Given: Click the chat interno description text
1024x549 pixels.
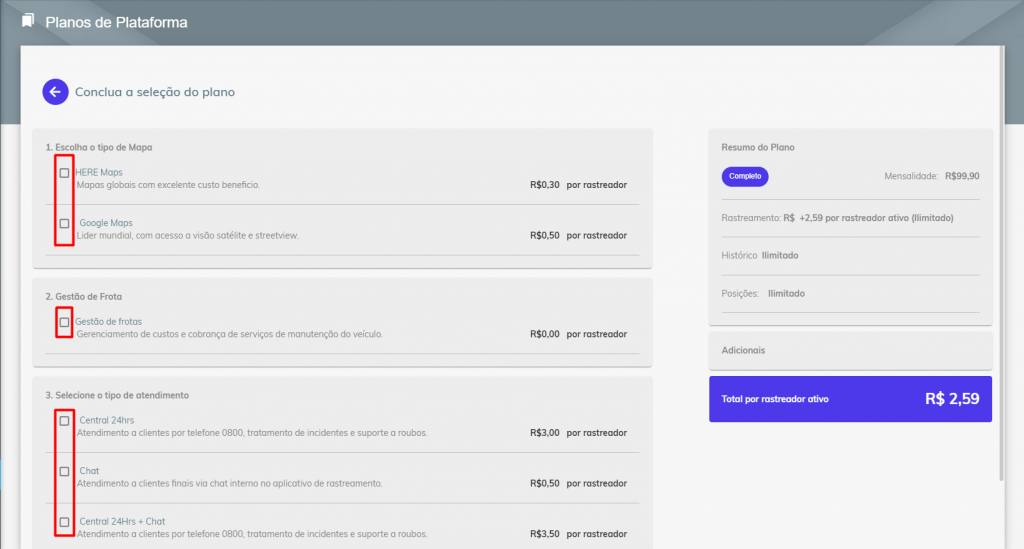Looking at the screenshot, I should [x=229, y=483].
